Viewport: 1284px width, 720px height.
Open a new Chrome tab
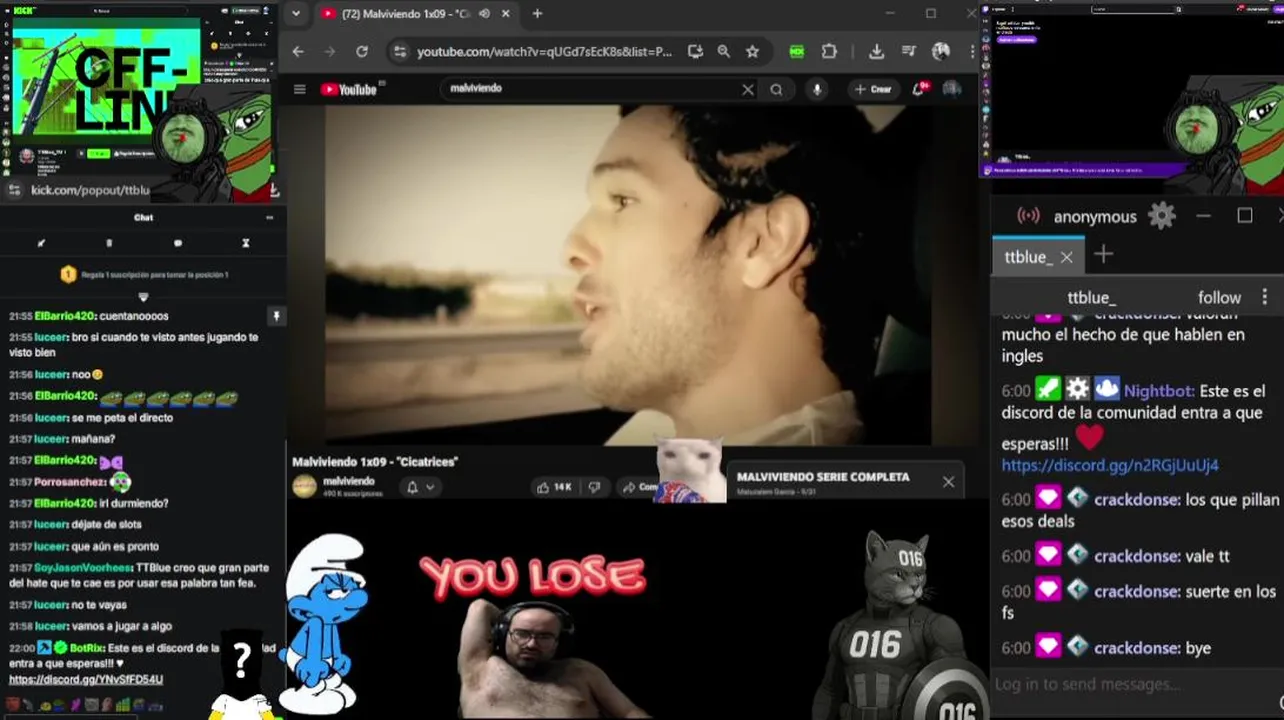[537, 14]
